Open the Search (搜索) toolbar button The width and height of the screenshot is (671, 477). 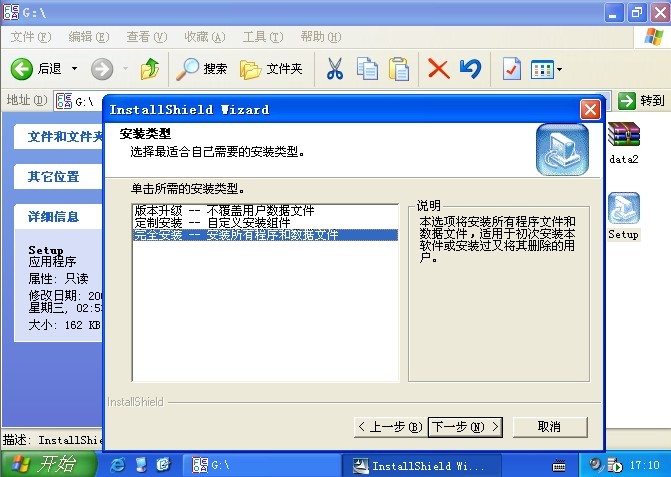coord(202,69)
